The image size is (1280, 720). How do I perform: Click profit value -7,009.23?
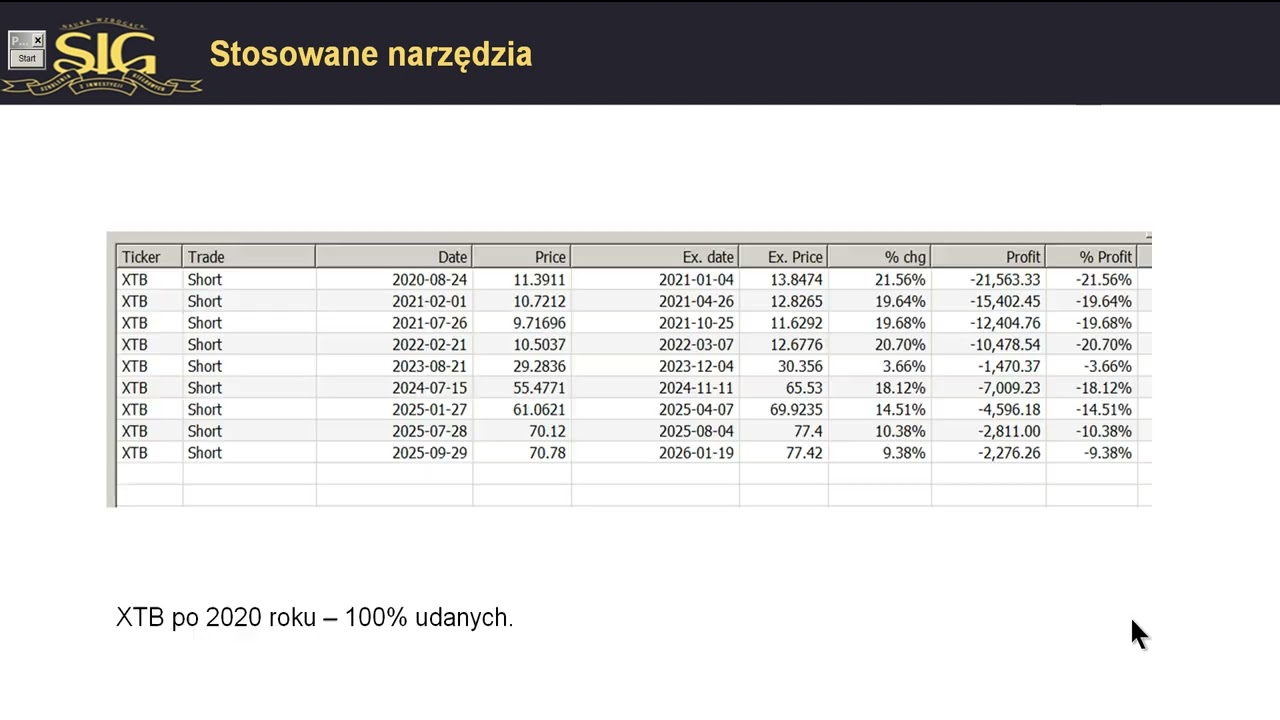(1009, 388)
